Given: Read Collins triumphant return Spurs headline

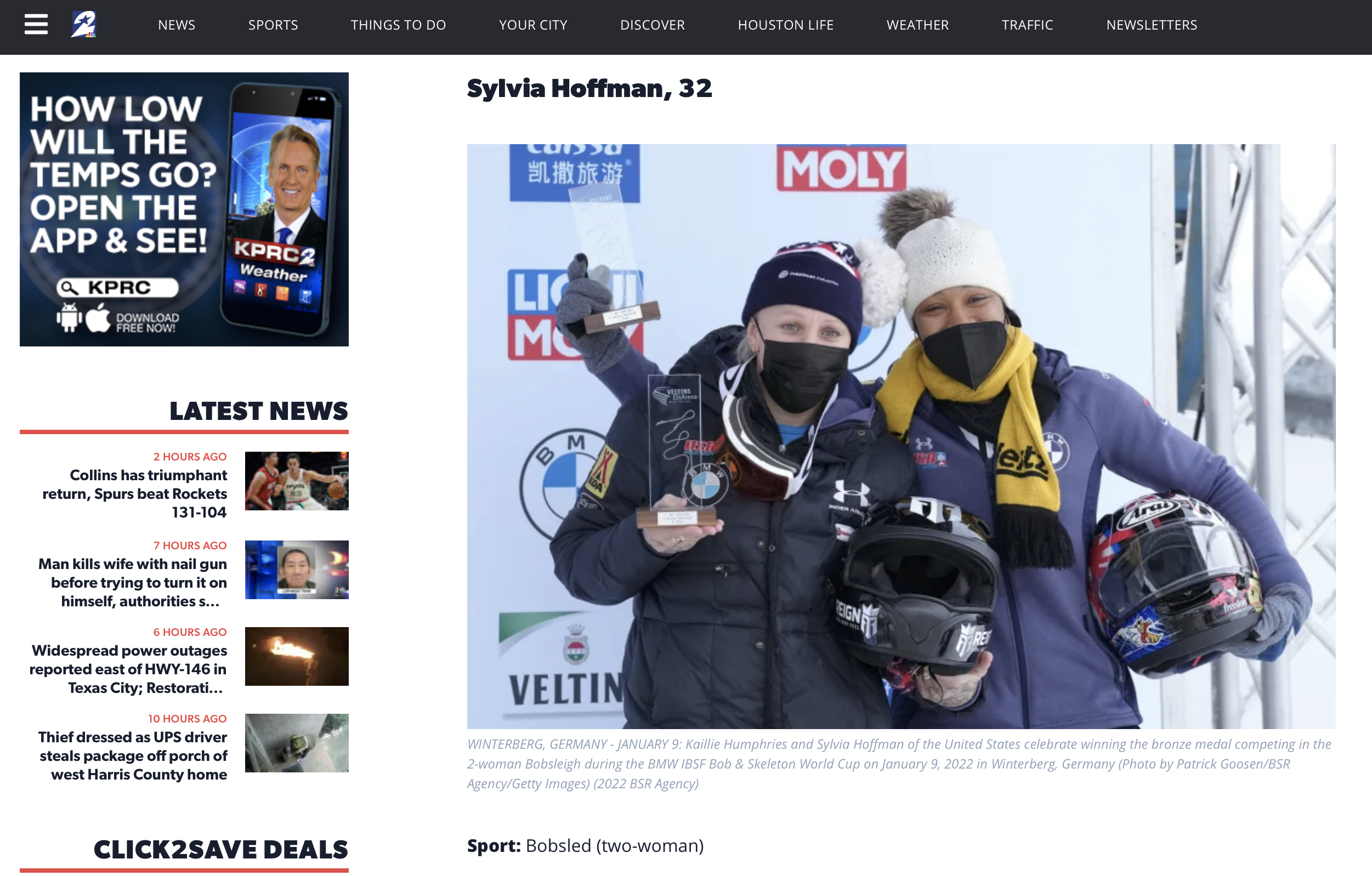Looking at the screenshot, I should [135, 493].
